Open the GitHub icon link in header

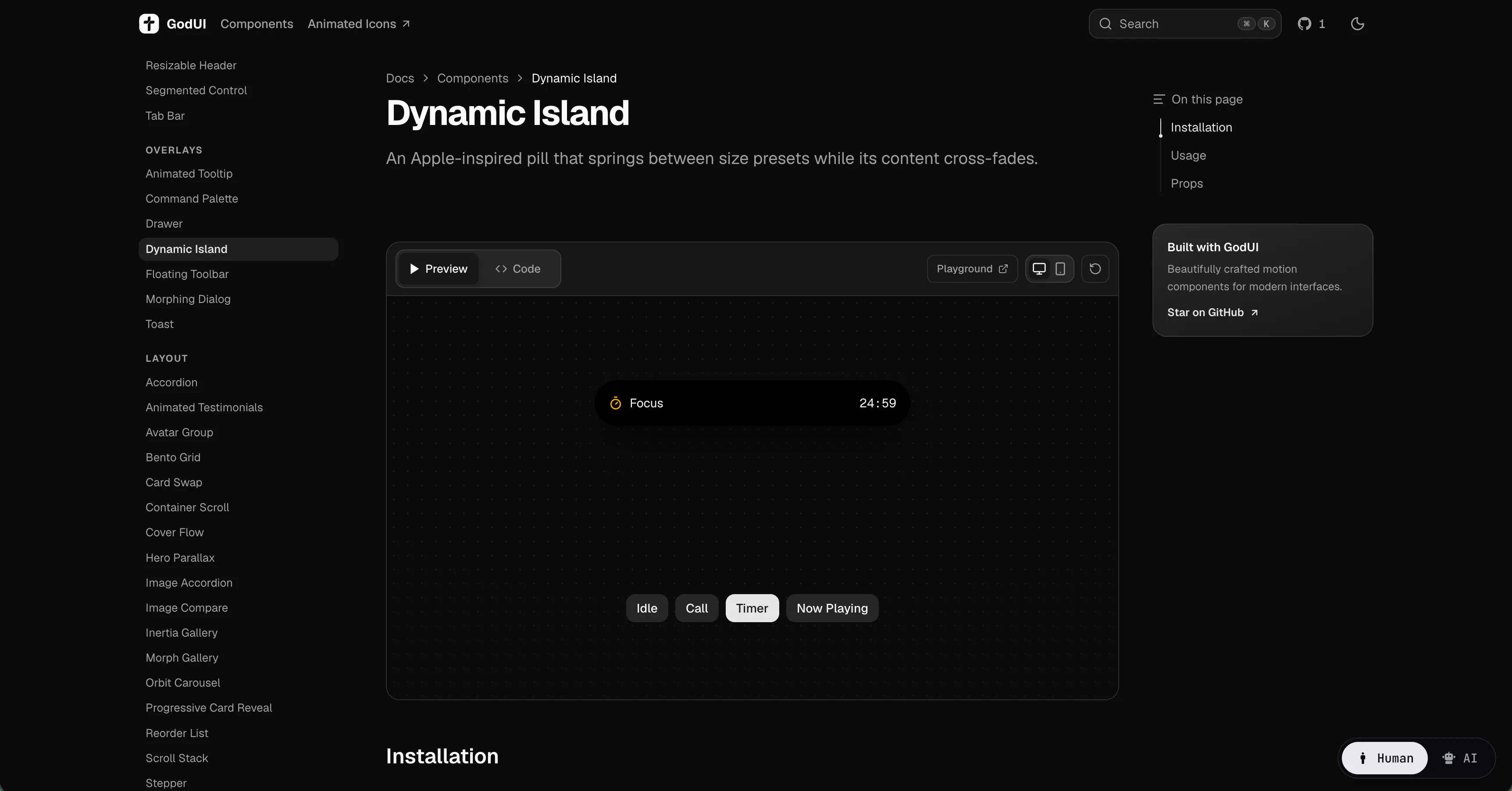1304,24
